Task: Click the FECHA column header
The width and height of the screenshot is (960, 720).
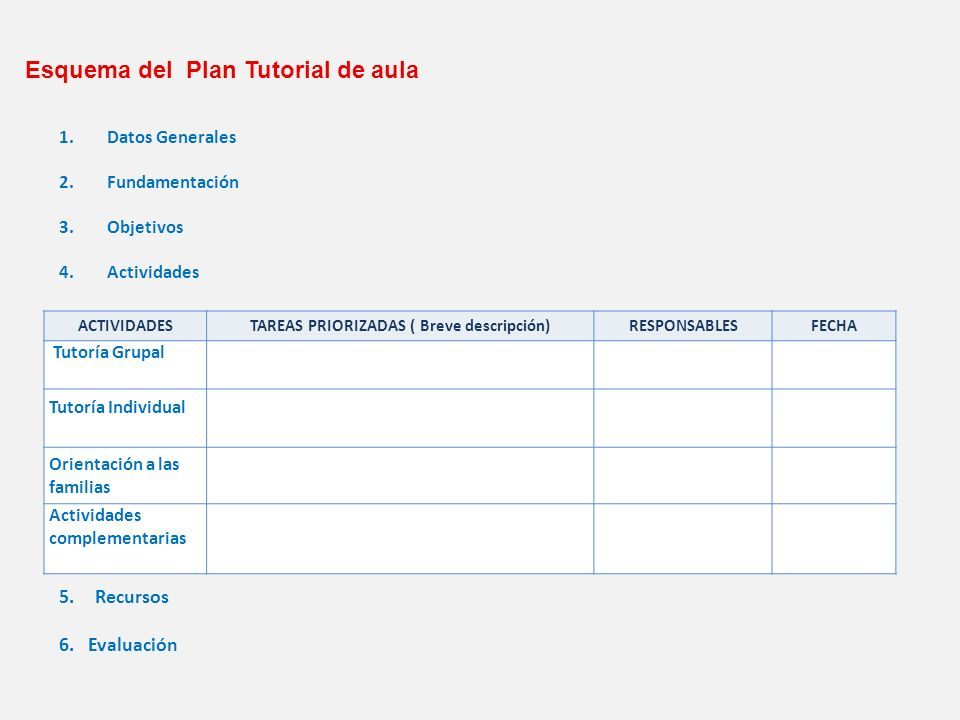Action: click(x=834, y=326)
